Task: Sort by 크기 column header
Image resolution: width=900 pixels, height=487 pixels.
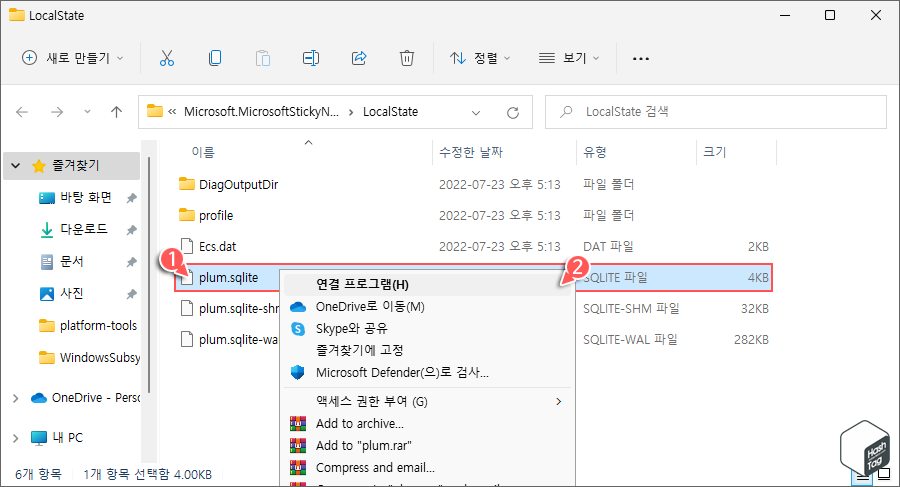Action: pyautogui.click(x=715, y=152)
